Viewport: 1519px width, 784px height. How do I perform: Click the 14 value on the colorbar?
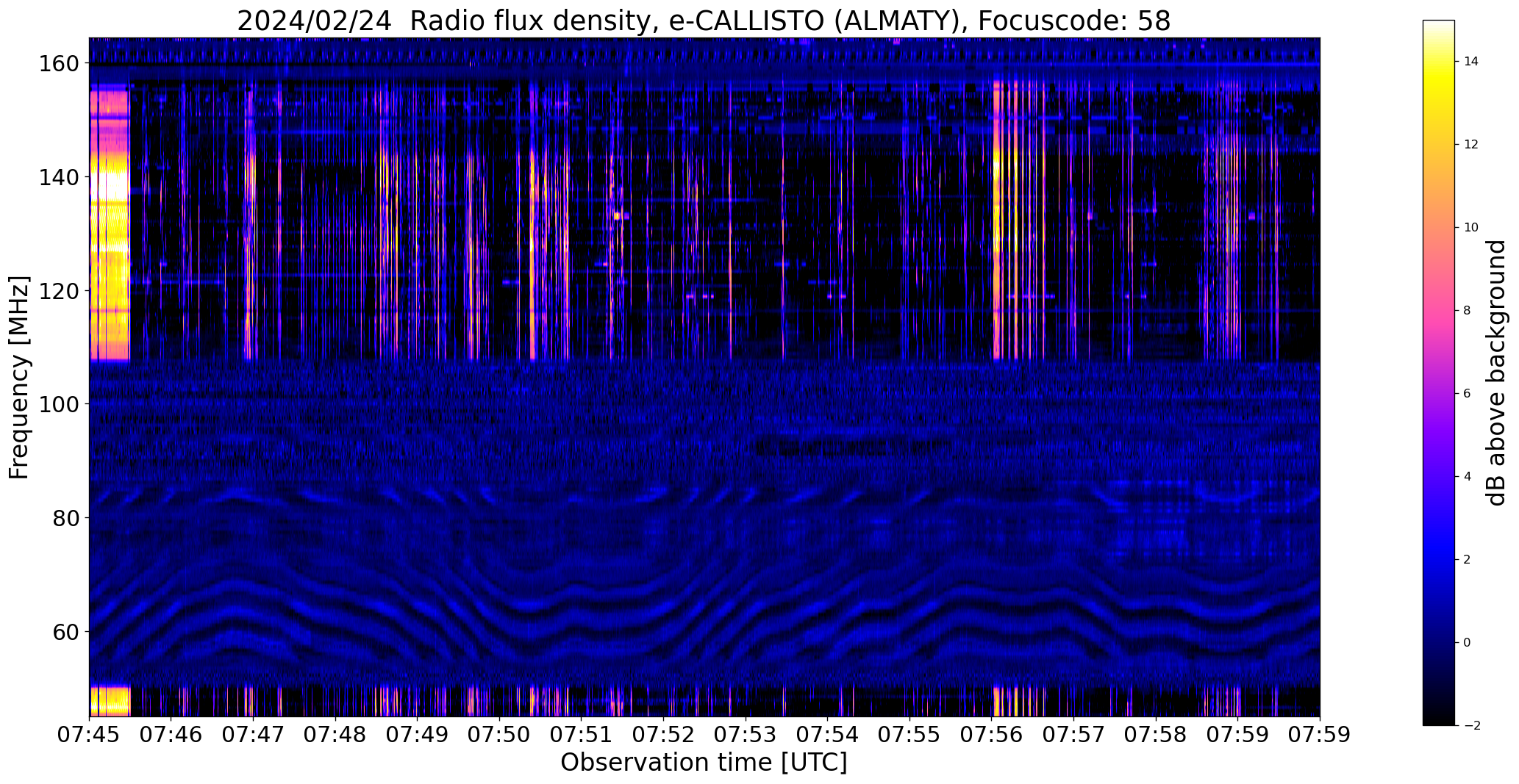pyautogui.click(x=1471, y=62)
